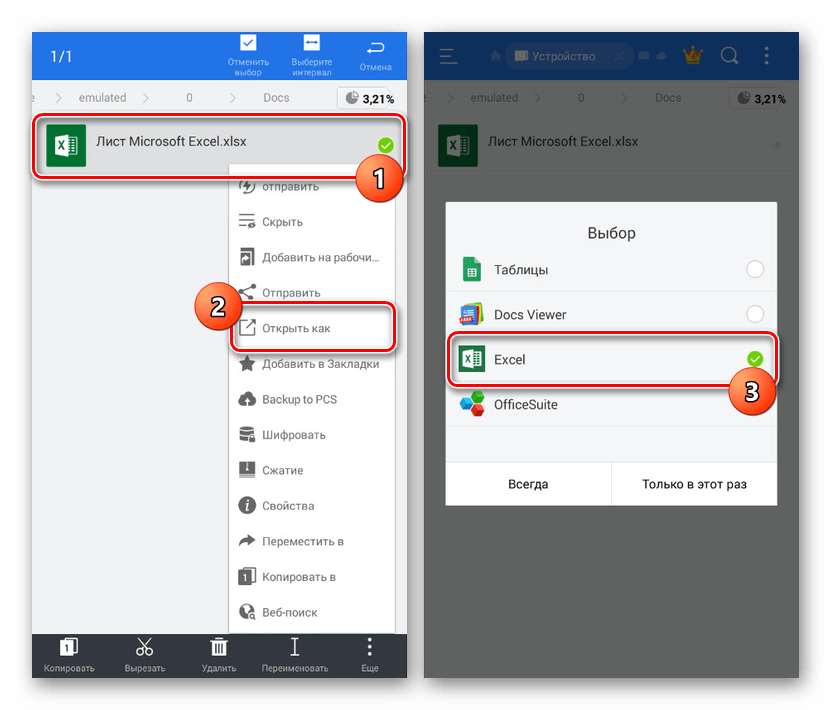Select the Docs Viewer radio button
This screenshot has height=710, width=831.
pos(755,314)
